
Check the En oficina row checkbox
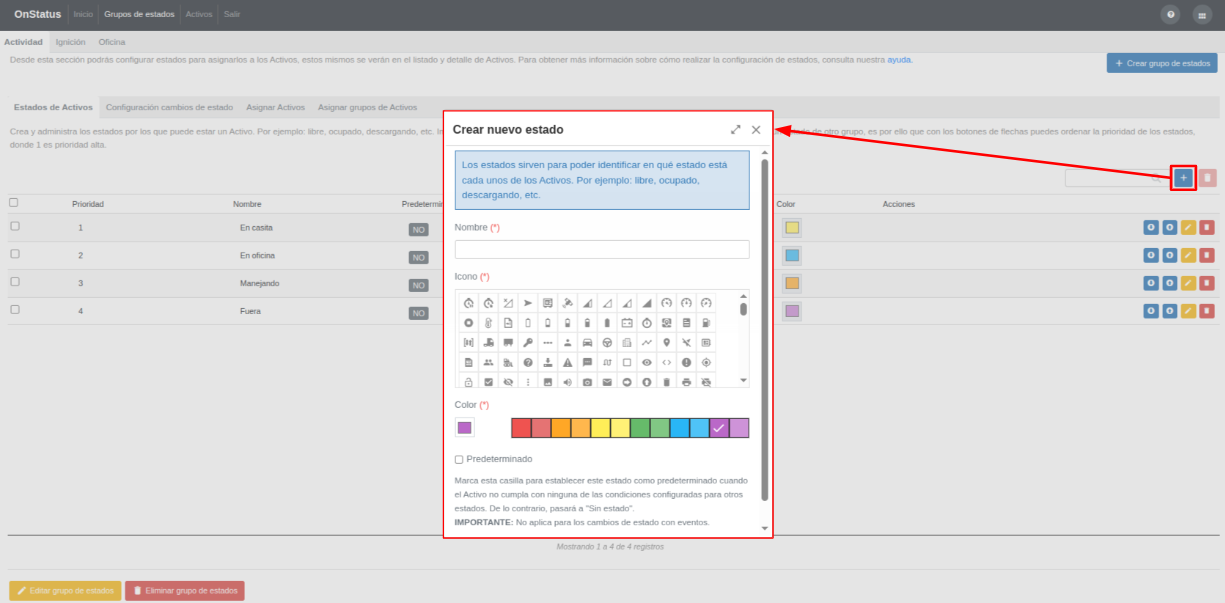tap(14, 254)
